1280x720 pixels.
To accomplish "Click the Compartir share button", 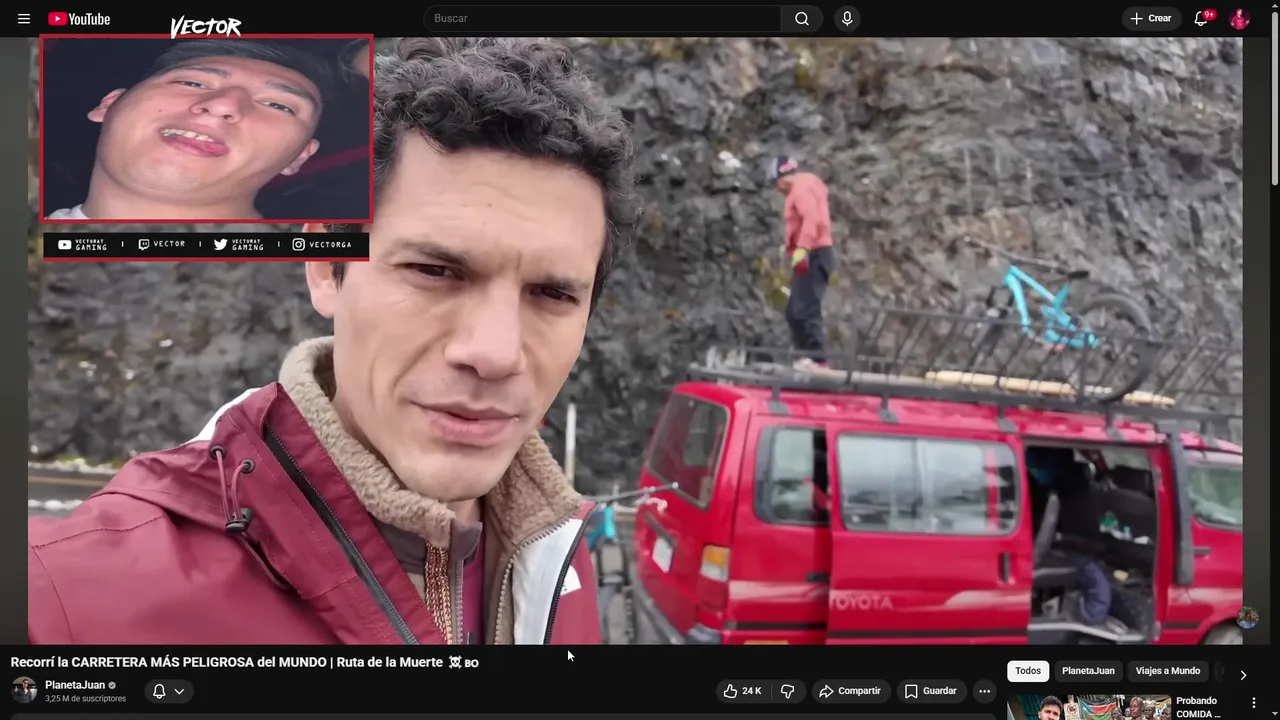I will [x=849, y=691].
